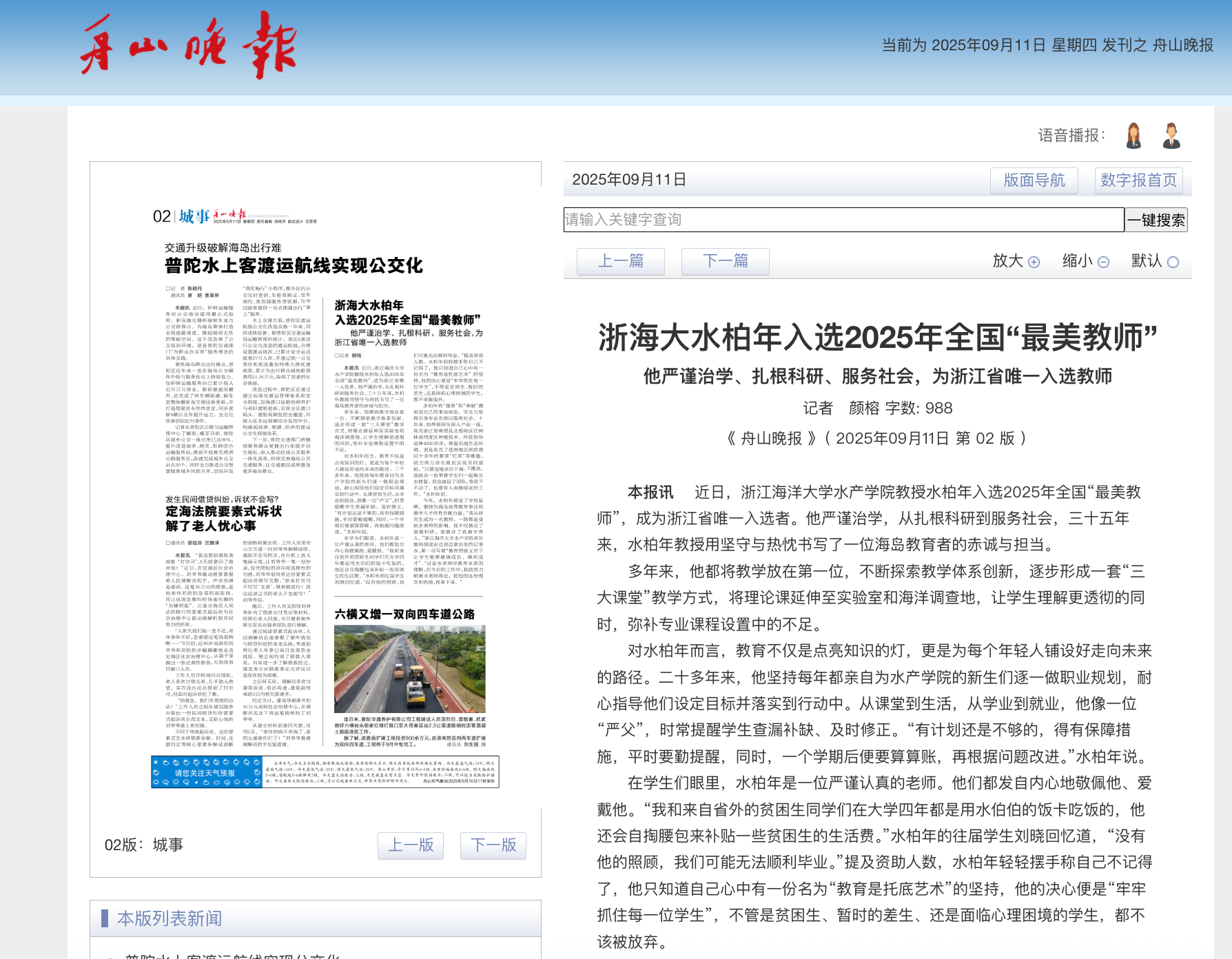This screenshot has width=1232, height=959.
Task: Click the date 2025年09月11日 above search
Action: (629, 180)
